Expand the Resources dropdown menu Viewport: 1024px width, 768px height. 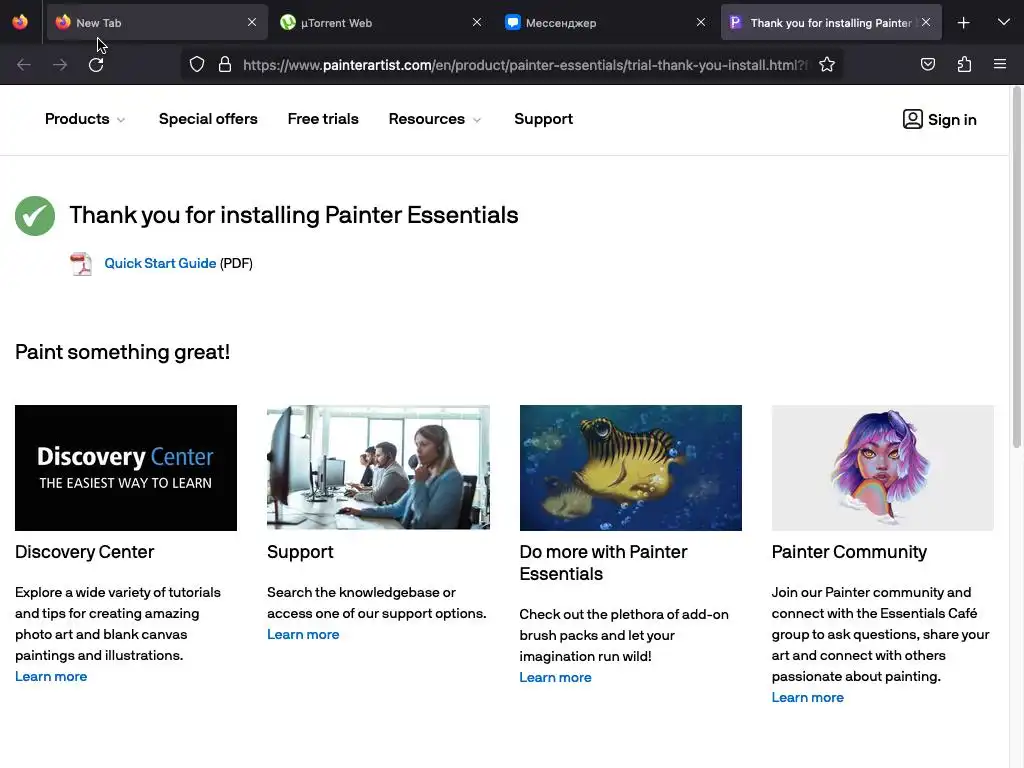click(435, 119)
